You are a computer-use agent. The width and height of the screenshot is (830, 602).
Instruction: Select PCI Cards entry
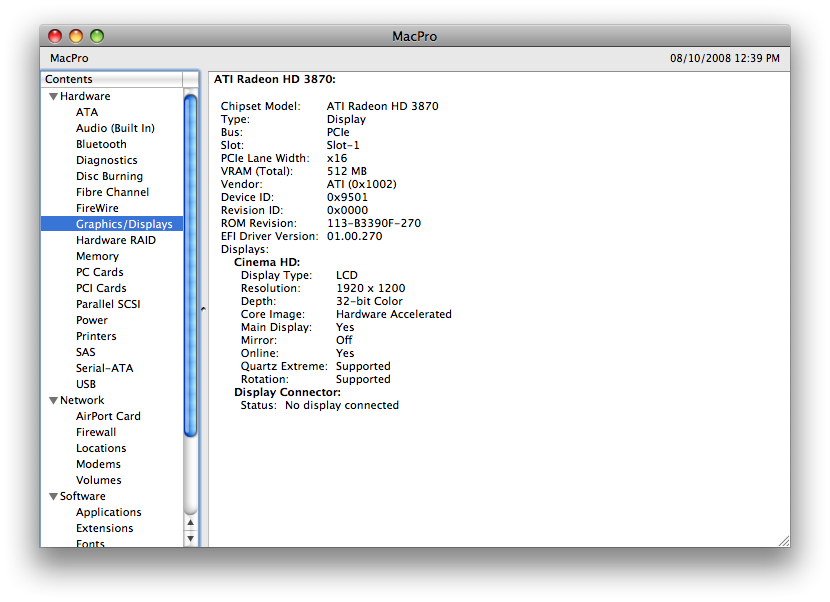tap(101, 288)
